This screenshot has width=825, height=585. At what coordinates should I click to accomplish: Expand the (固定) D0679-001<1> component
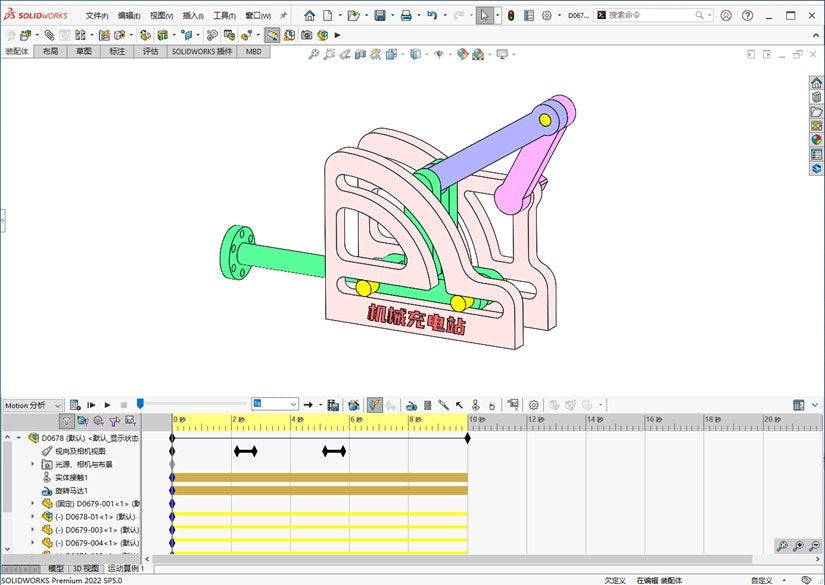coord(33,504)
